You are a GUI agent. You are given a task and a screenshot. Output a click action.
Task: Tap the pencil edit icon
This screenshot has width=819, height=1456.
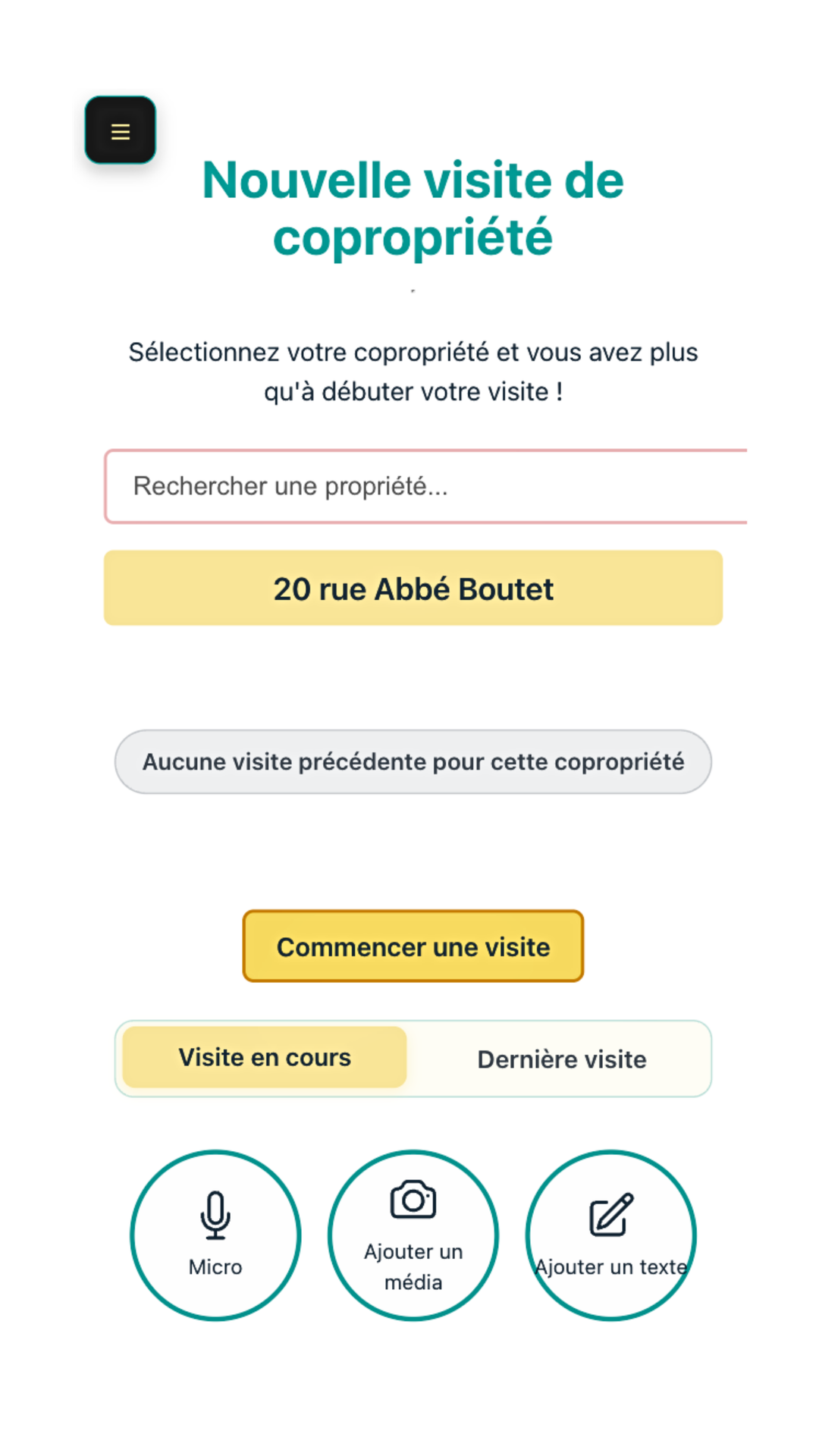(611, 1215)
